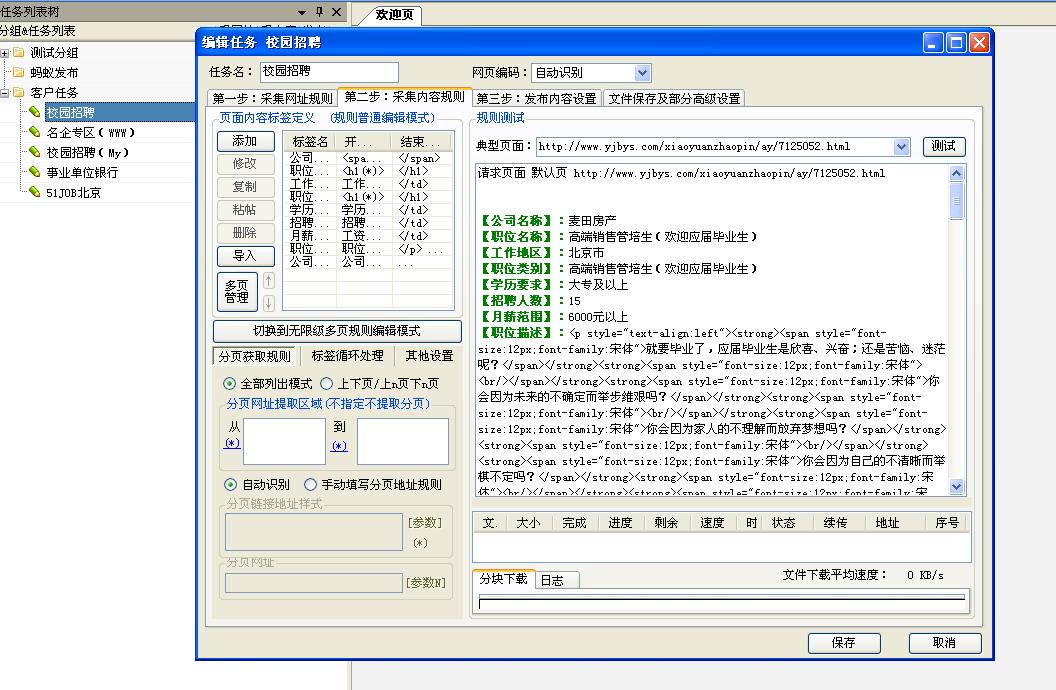The width and height of the screenshot is (1056, 690).
Task: Click the 标签名 column header
Action: pyautogui.click(x=310, y=142)
